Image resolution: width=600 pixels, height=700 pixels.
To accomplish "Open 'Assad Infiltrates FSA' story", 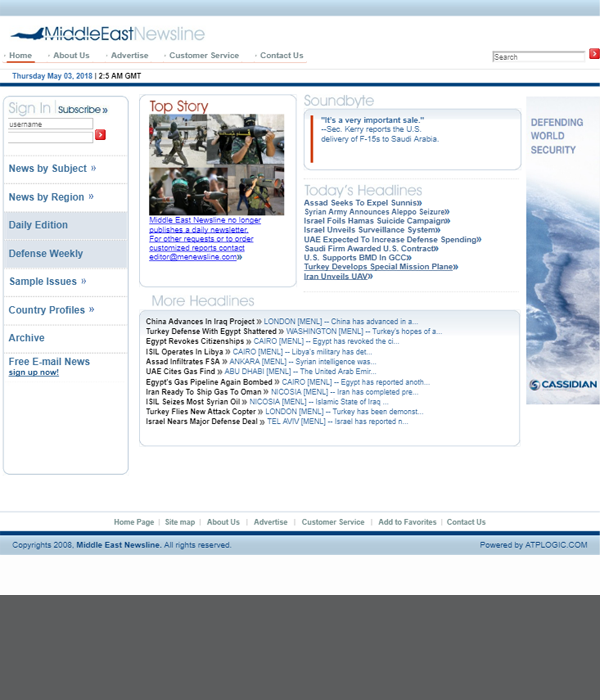I will point(183,362).
